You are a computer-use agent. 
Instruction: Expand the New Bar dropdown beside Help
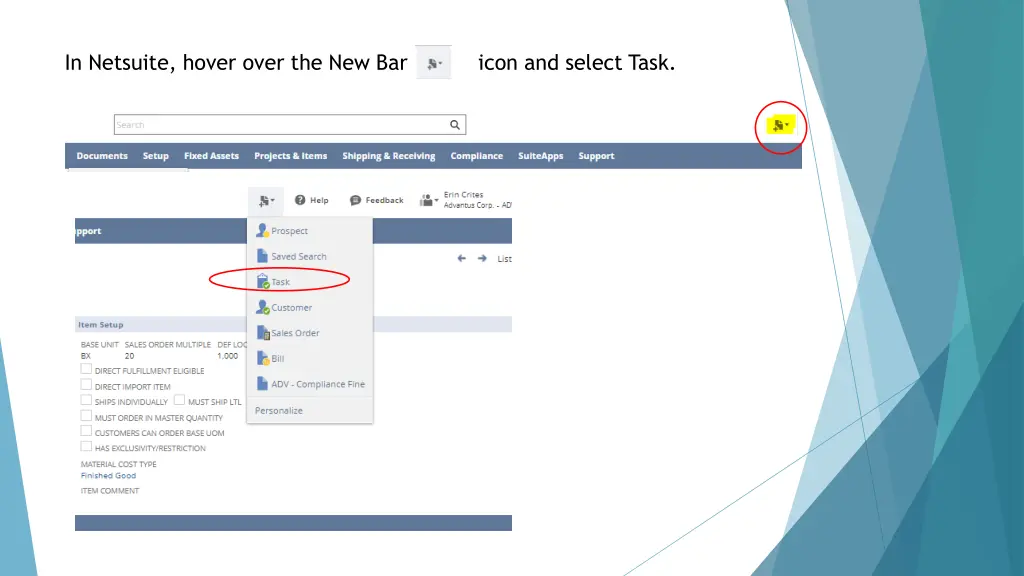click(x=265, y=200)
